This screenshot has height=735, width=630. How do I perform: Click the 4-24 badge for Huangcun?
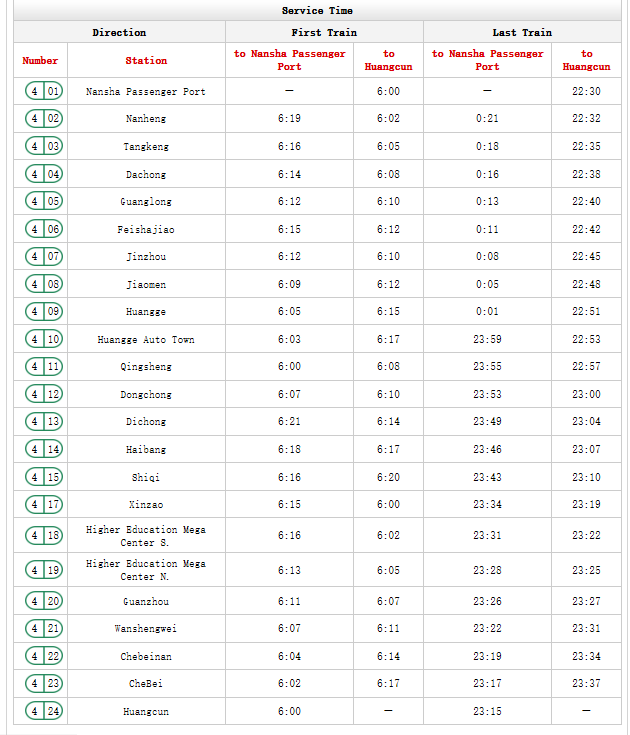click(x=44, y=711)
